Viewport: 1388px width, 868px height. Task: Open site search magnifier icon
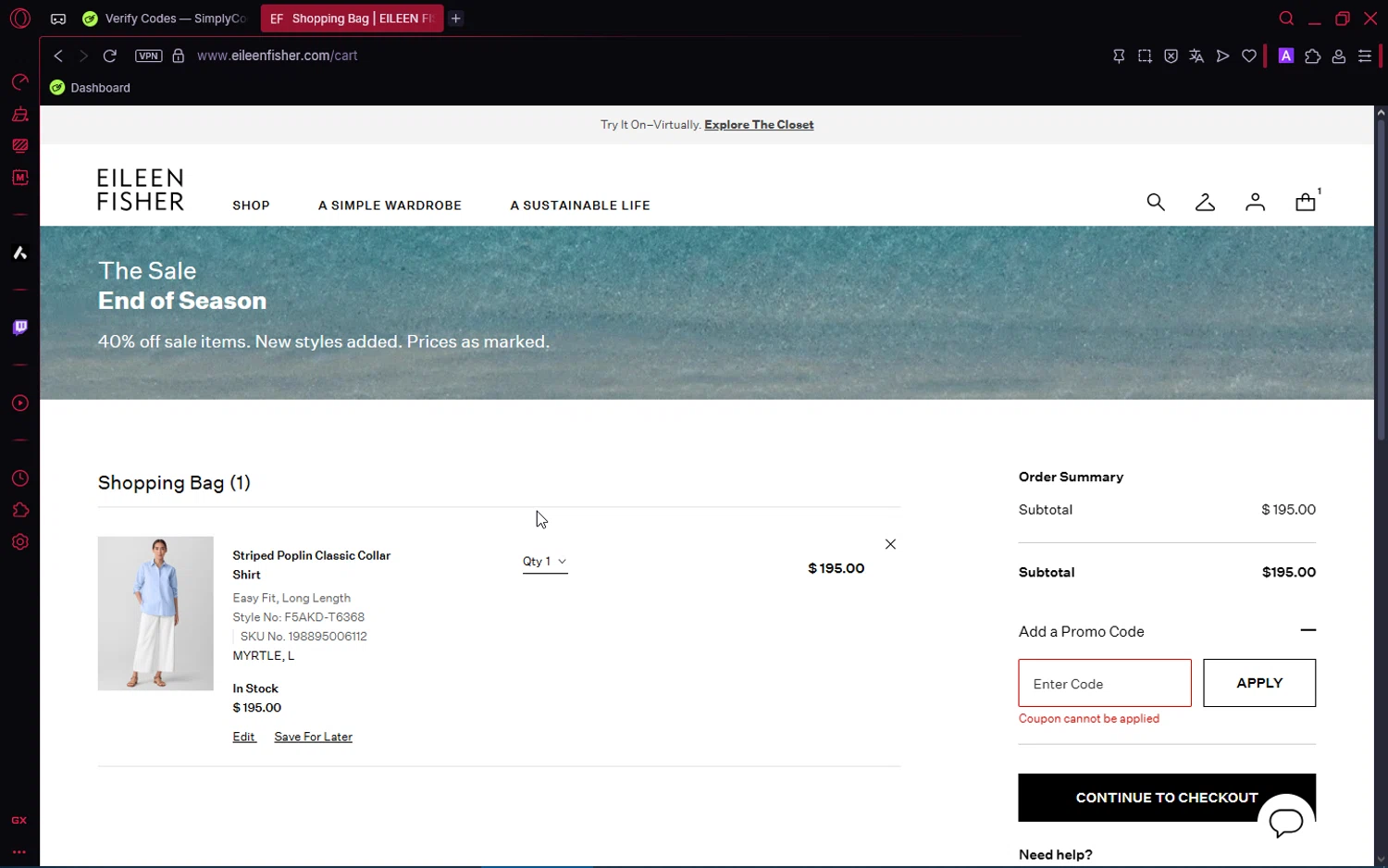click(x=1156, y=202)
